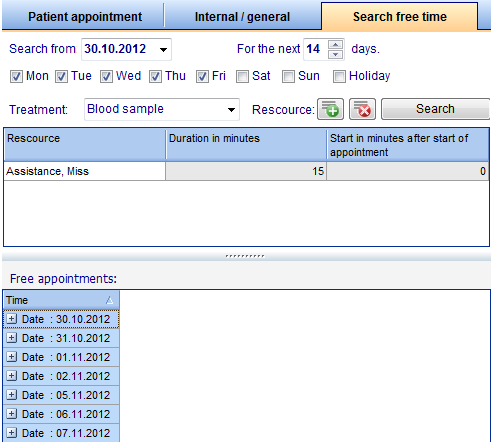Screen dimensions: 492x442
Task: Toggle the Holiday checkbox
Action: (x=339, y=76)
